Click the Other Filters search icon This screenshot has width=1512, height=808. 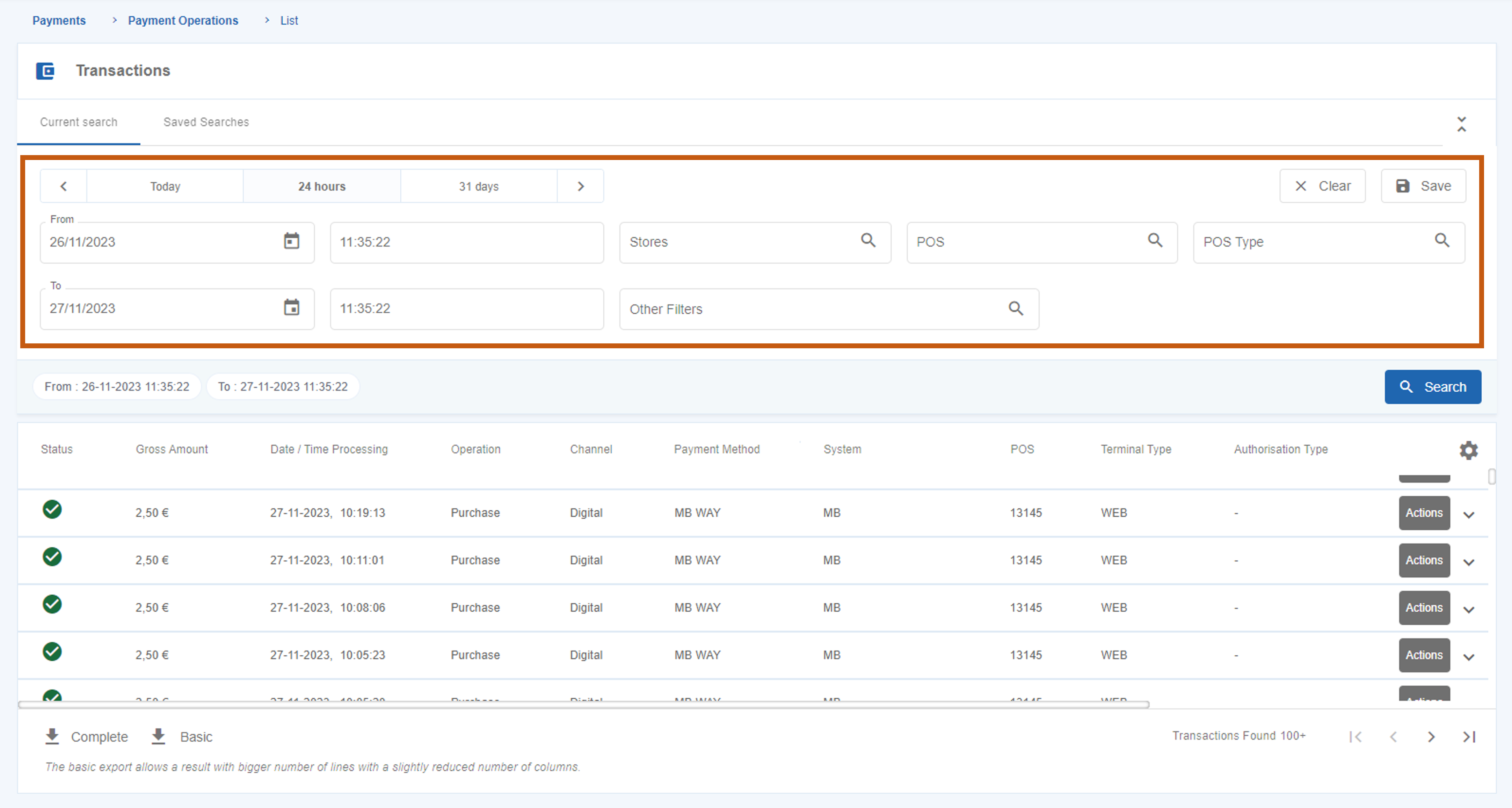point(1016,309)
